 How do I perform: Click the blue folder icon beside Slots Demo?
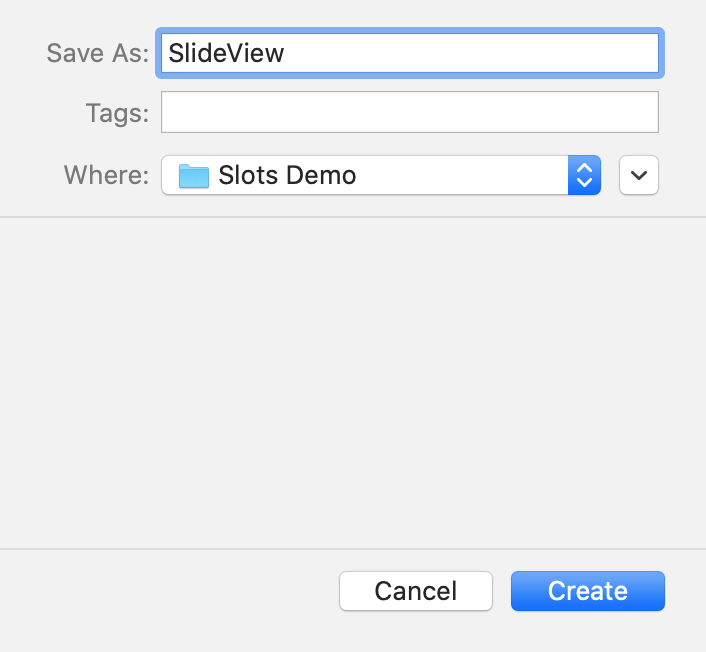(194, 176)
